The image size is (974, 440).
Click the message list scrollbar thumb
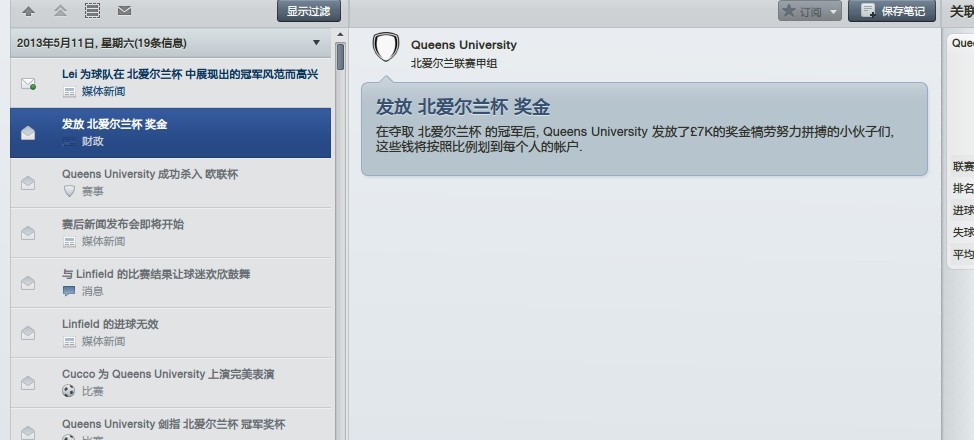pos(340,56)
